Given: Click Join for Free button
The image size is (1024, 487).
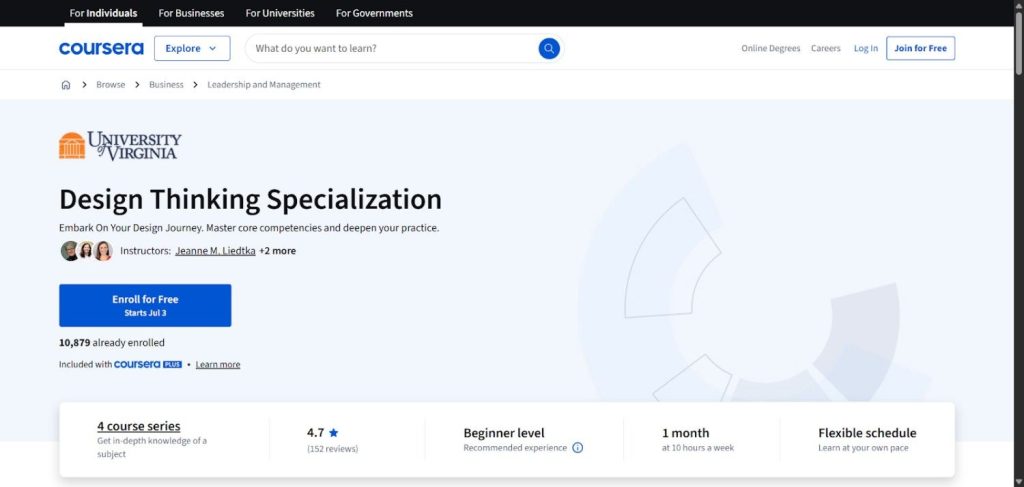Looking at the screenshot, I should pos(920,48).
